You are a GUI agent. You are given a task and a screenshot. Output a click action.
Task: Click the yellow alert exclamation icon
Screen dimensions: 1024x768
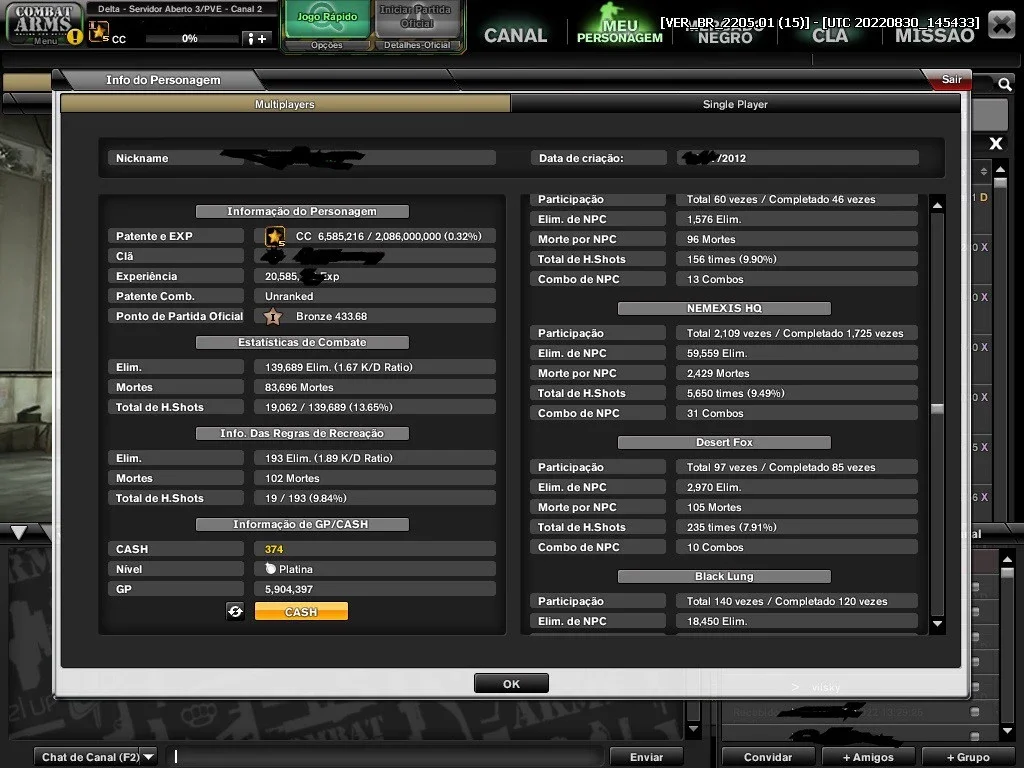tap(75, 37)
